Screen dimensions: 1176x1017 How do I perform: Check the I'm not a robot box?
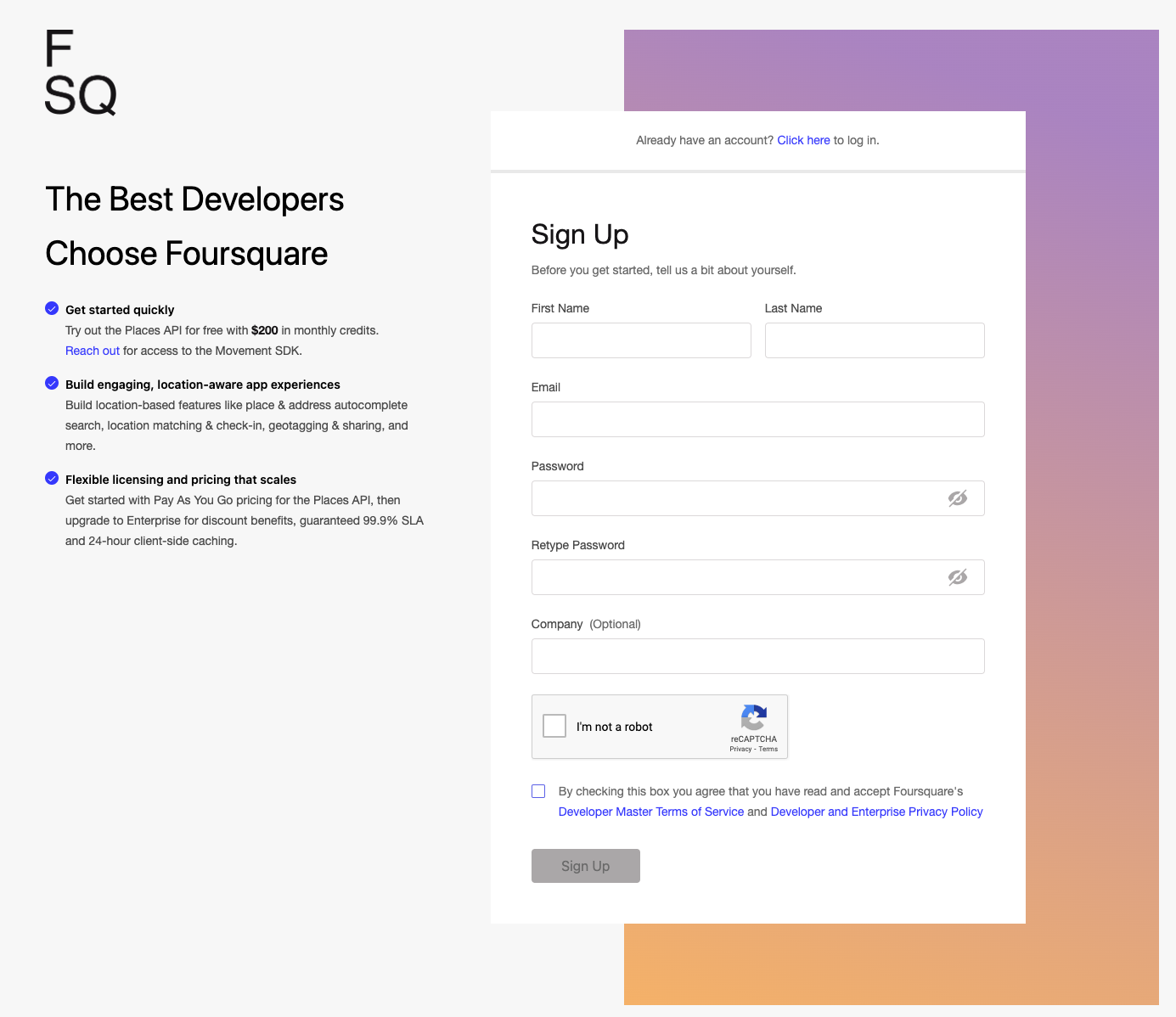[x=554, y=726]
